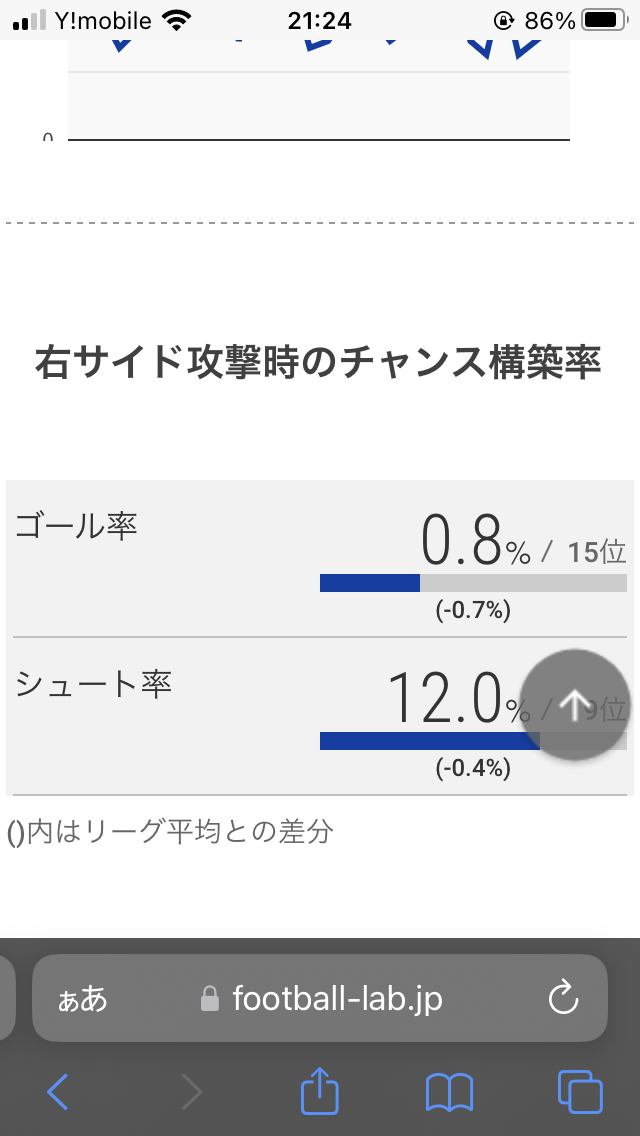Tap the 21:24 clock in status bar
The height and width of the screenshot is (1136, 640).
pos(319,20)
